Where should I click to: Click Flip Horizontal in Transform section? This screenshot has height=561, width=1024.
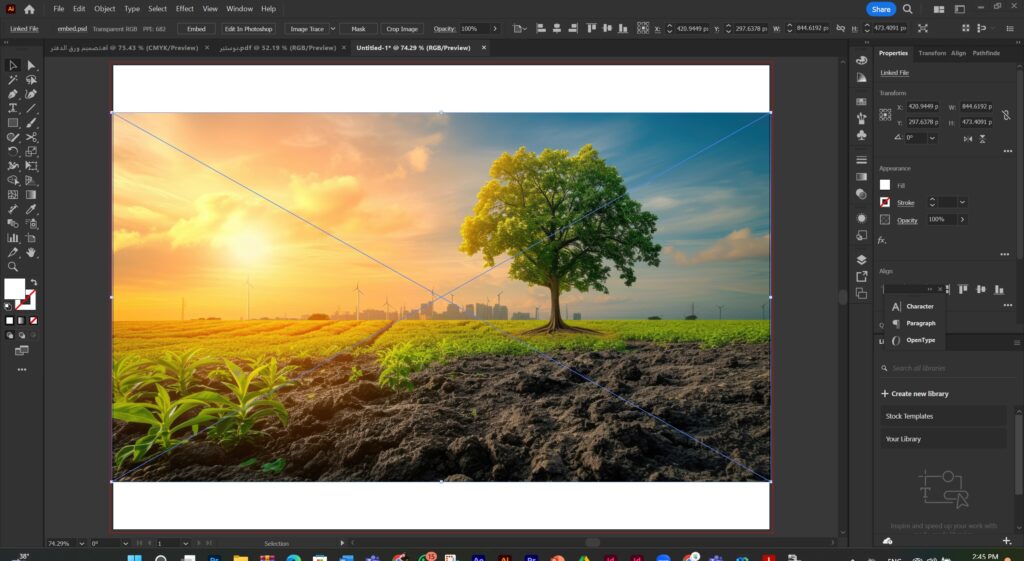[x=968, y=138]
